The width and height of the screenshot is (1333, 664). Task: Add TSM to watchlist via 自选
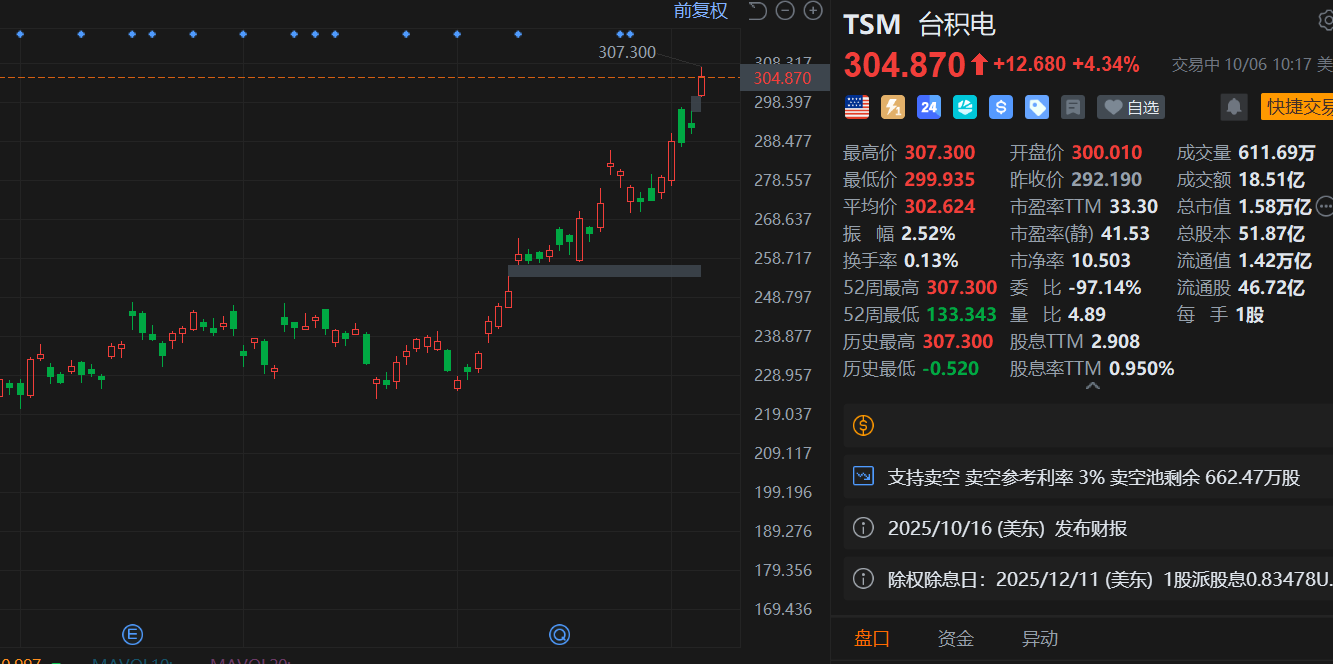(1132, 107)
